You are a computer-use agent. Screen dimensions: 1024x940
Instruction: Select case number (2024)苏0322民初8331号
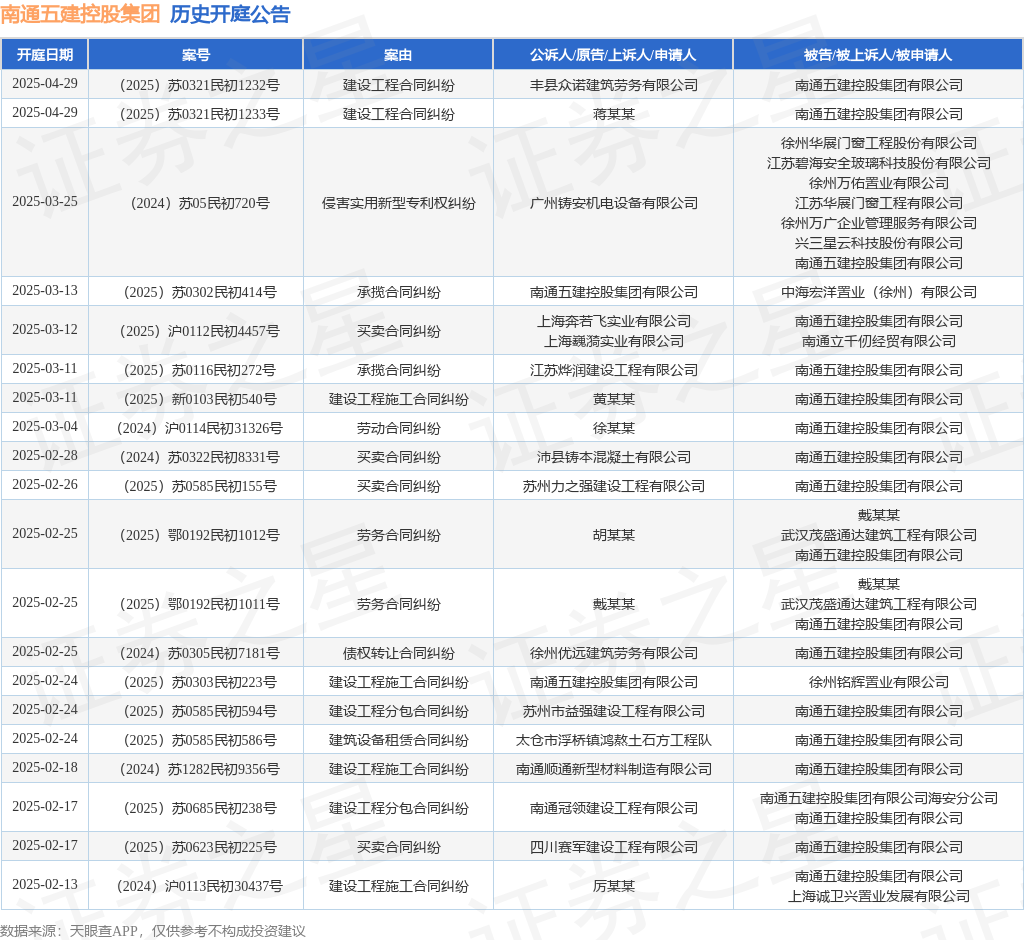pyautogui.click(x=196, y=457)
